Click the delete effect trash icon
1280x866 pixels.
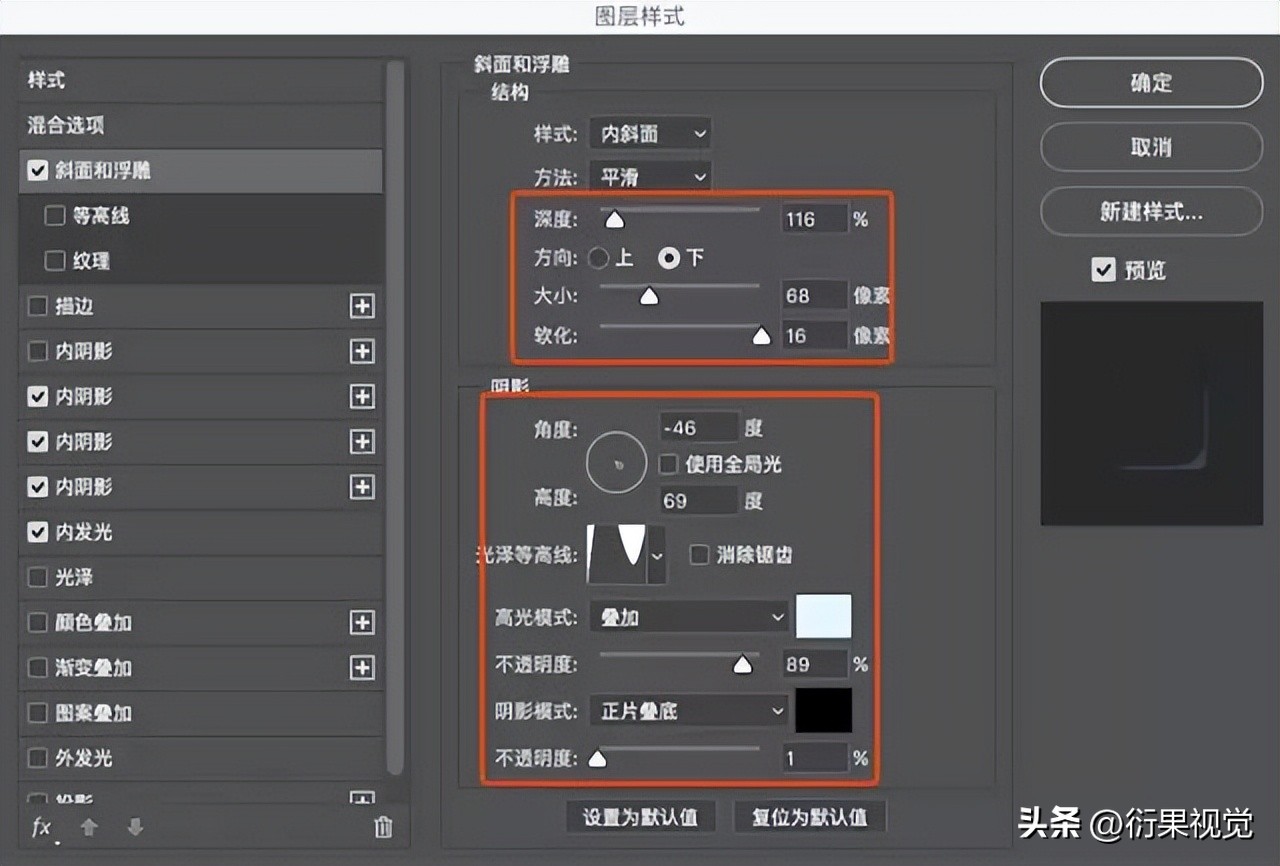click(381, 828)
